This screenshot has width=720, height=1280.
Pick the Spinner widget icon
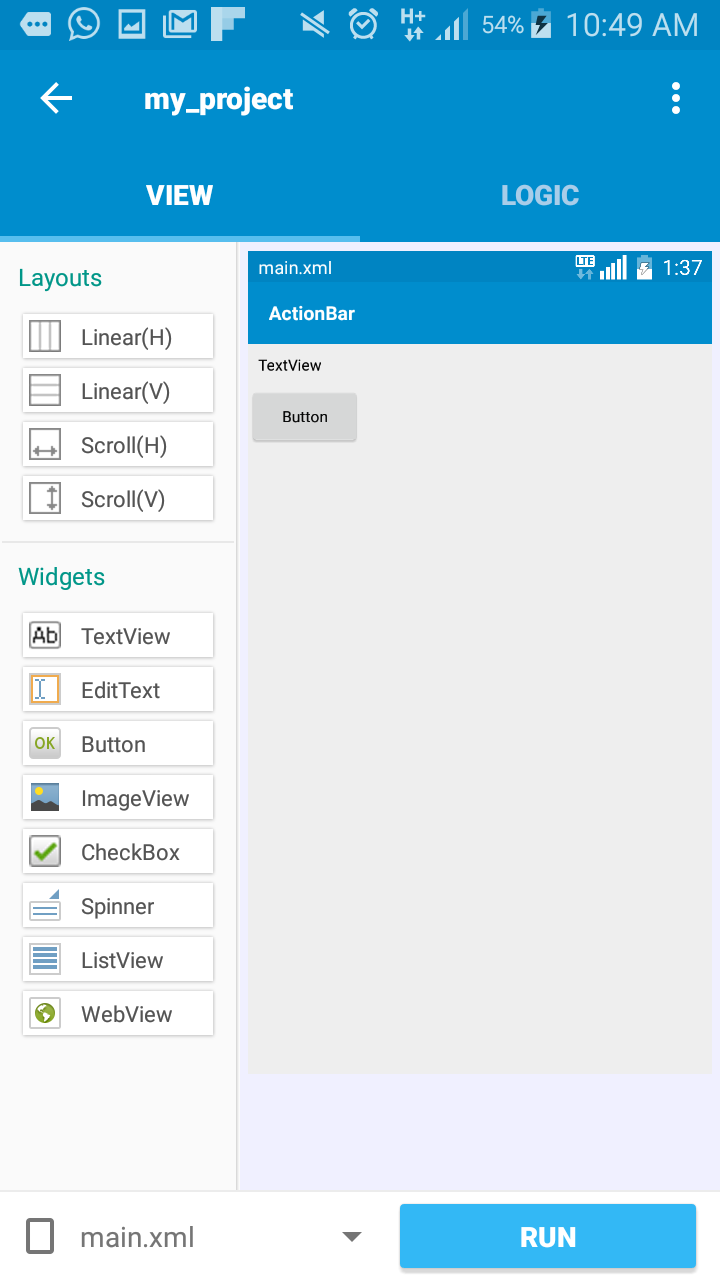45,905
